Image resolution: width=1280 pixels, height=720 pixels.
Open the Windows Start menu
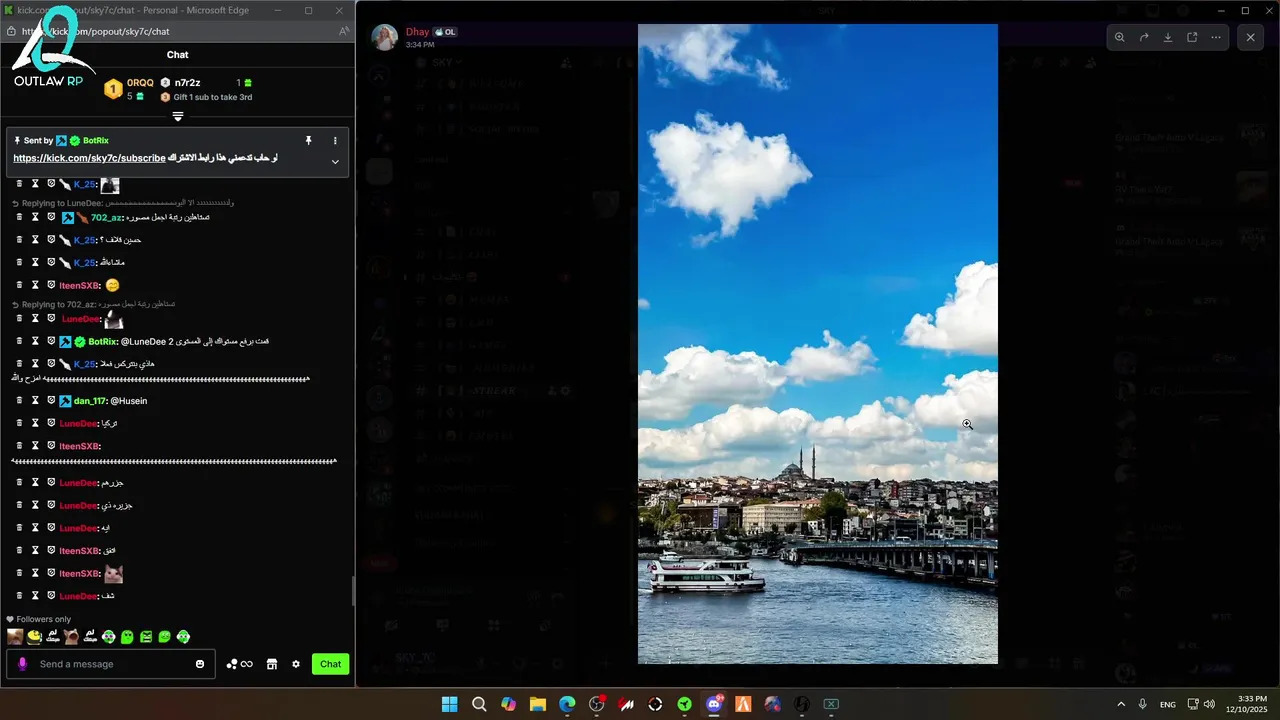click(x=449, y=704)
